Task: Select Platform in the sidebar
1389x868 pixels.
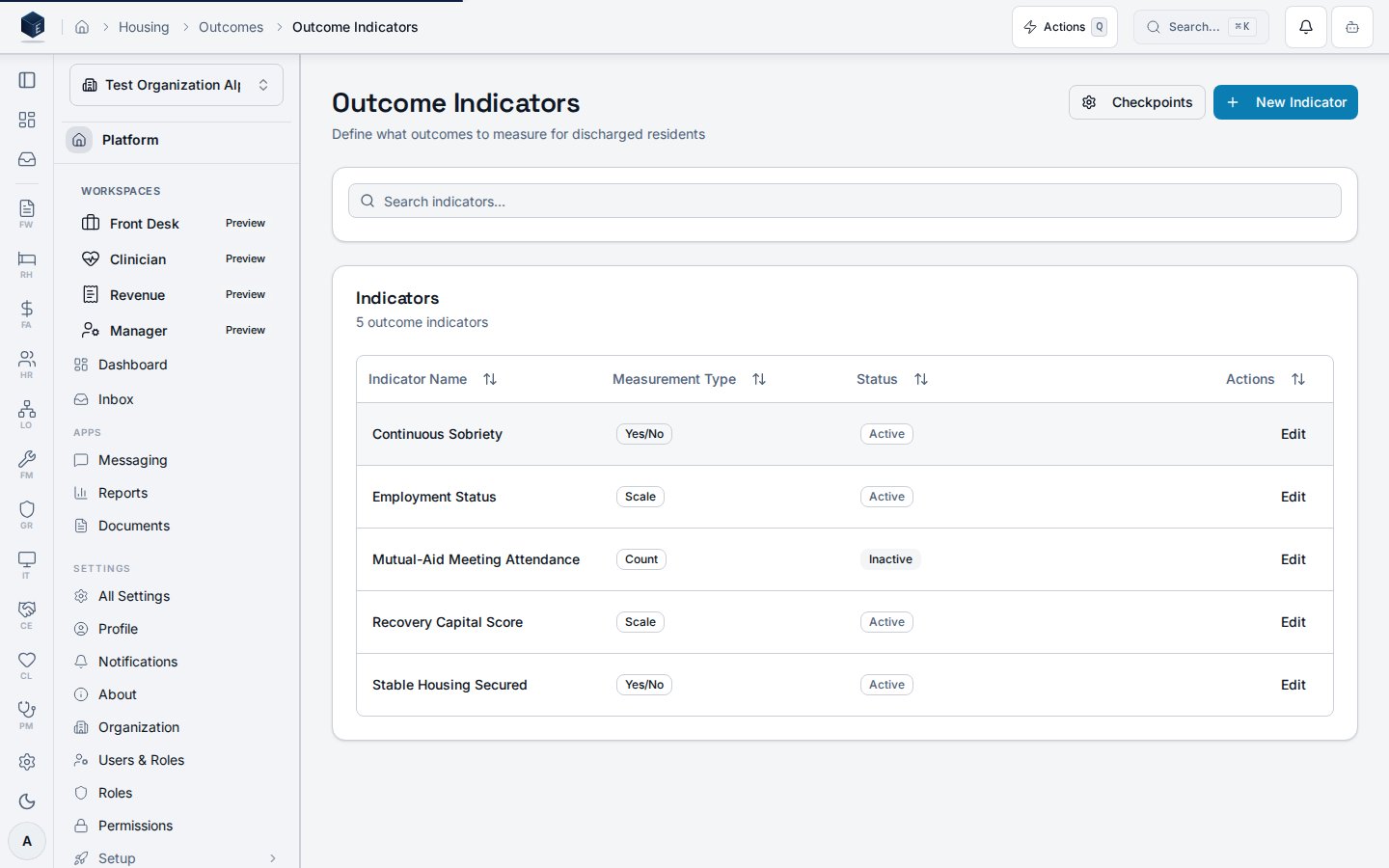Action: pyautogui.click(x=177, y=140)
